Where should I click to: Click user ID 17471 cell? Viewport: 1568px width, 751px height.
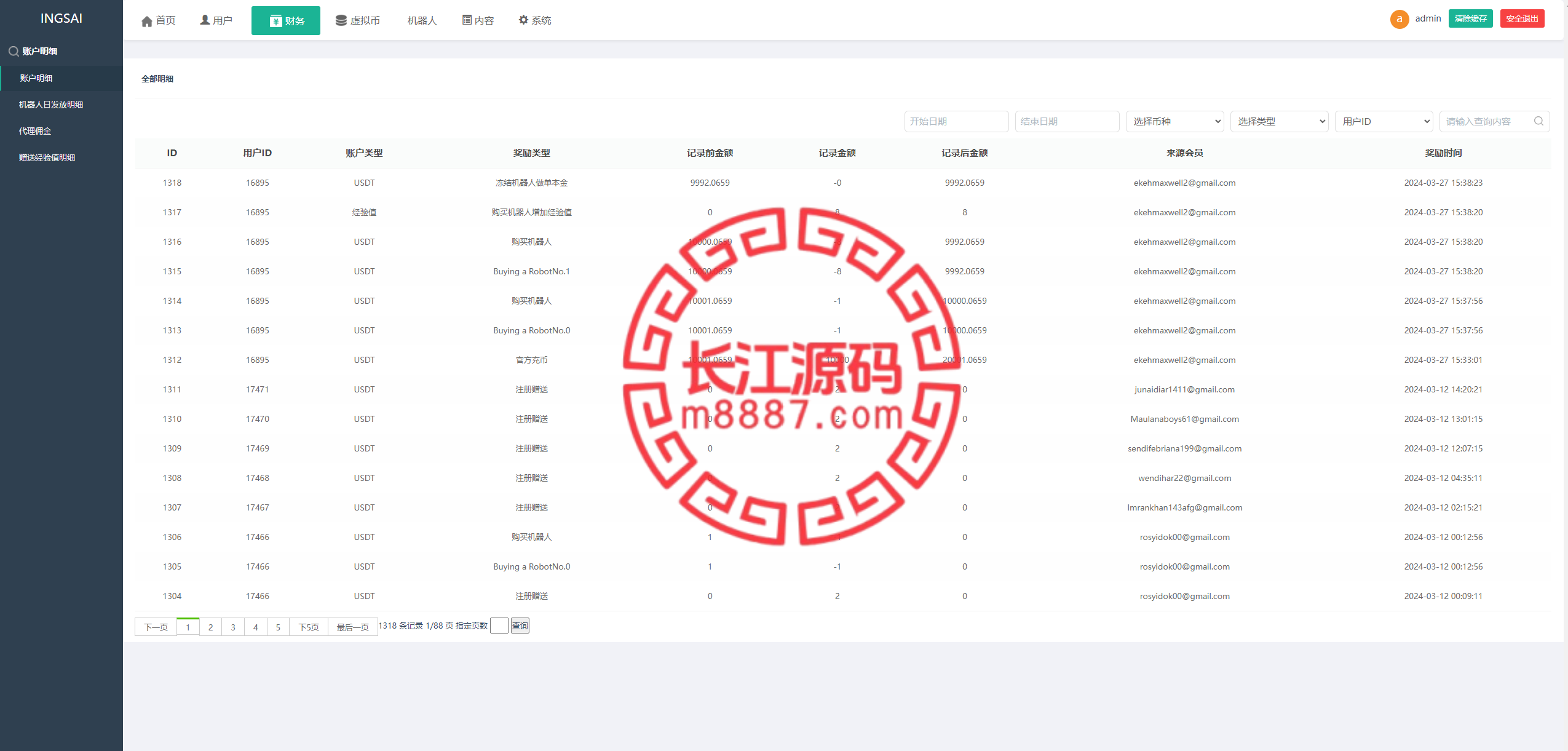(257, 389)
